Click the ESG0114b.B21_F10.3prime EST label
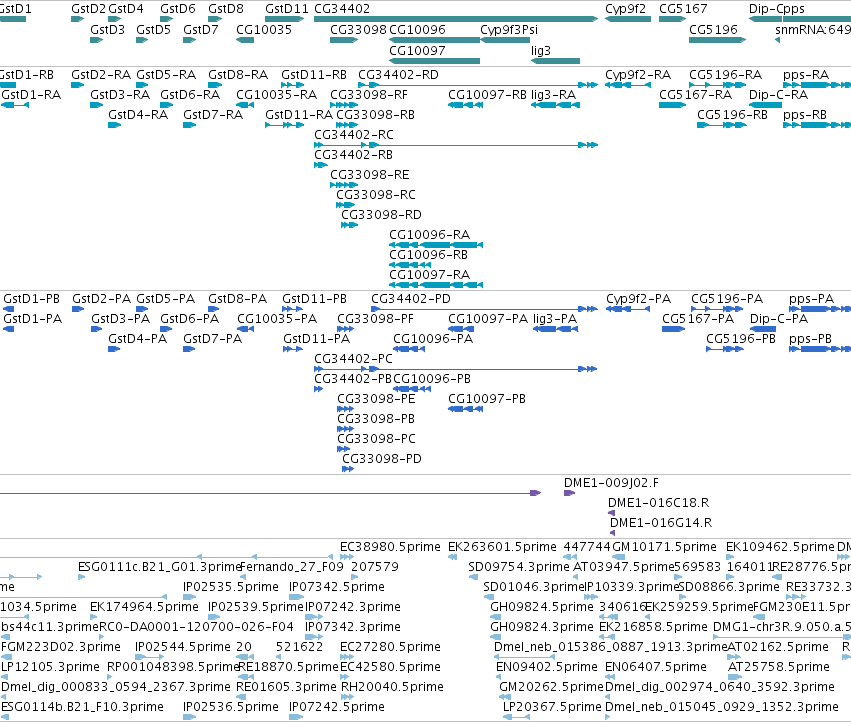 (82, 707)
